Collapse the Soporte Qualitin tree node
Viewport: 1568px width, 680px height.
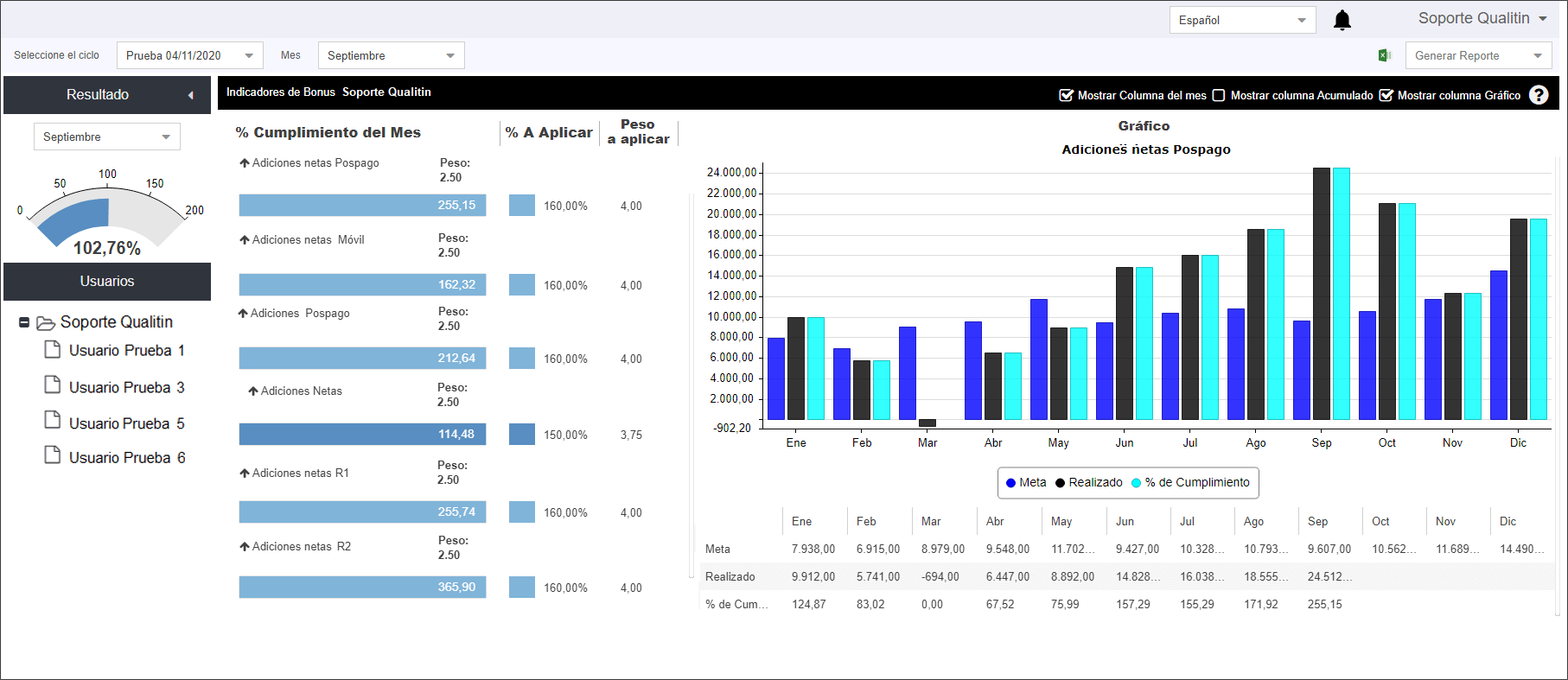click(24, 322)
